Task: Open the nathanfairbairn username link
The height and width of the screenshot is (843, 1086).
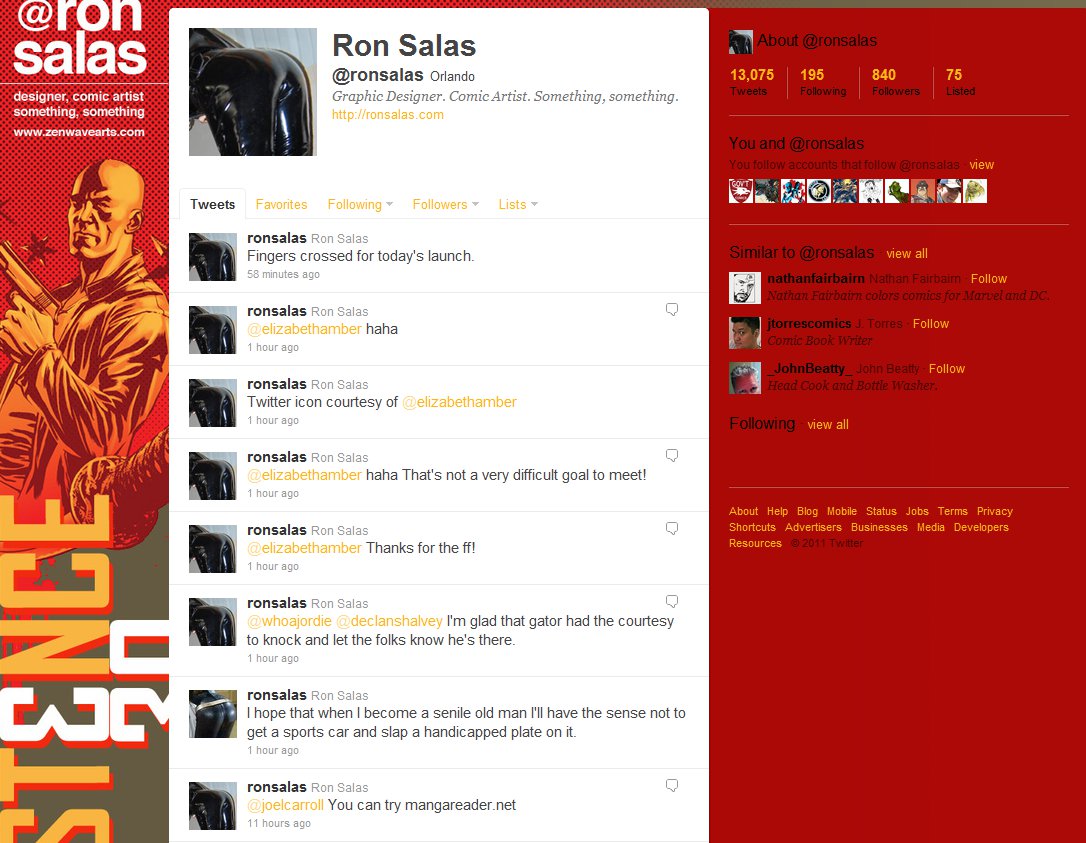Action: (816, 278)
